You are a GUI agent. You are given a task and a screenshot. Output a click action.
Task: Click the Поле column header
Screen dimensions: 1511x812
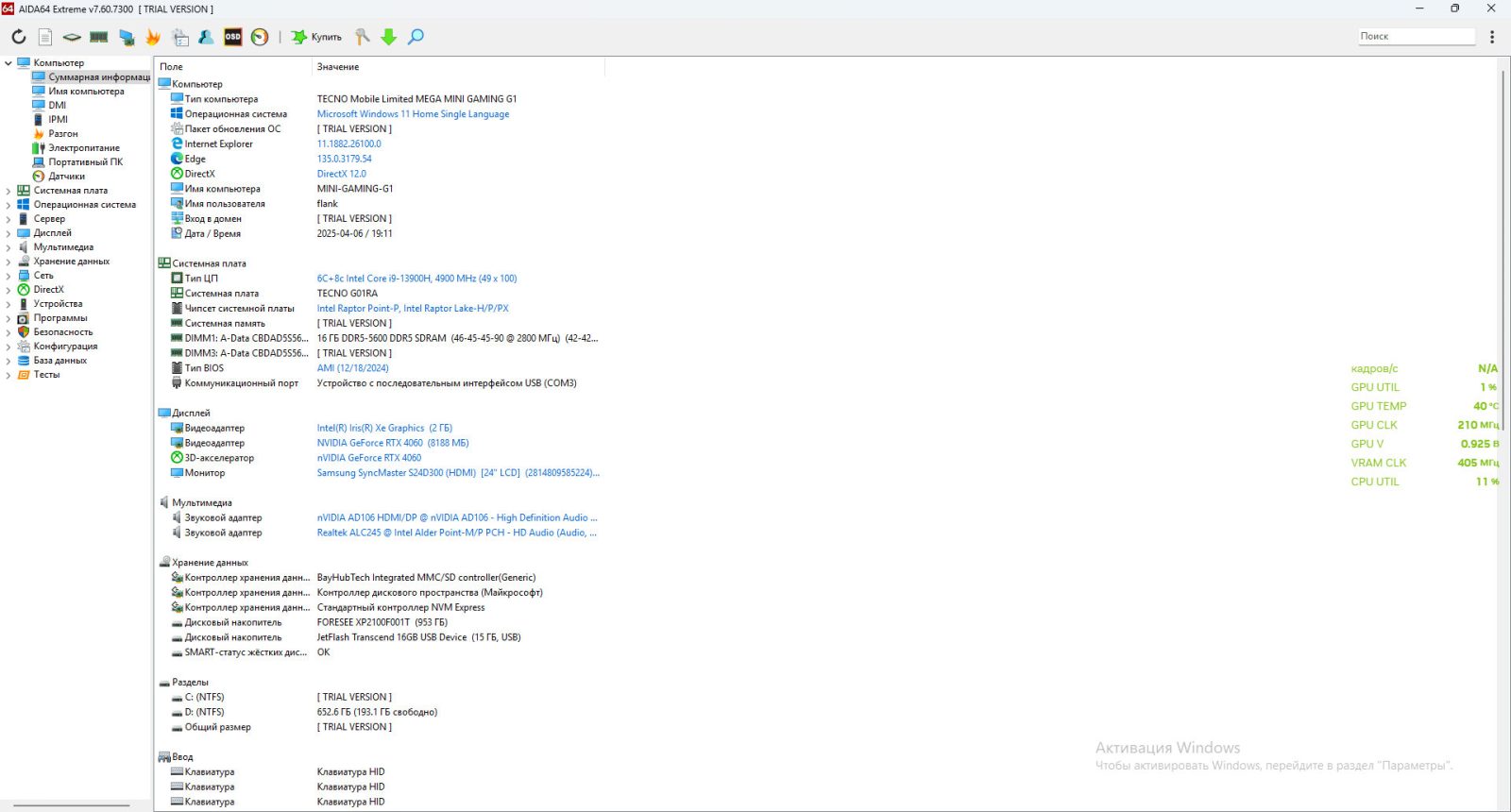click(x=172, y=67)
